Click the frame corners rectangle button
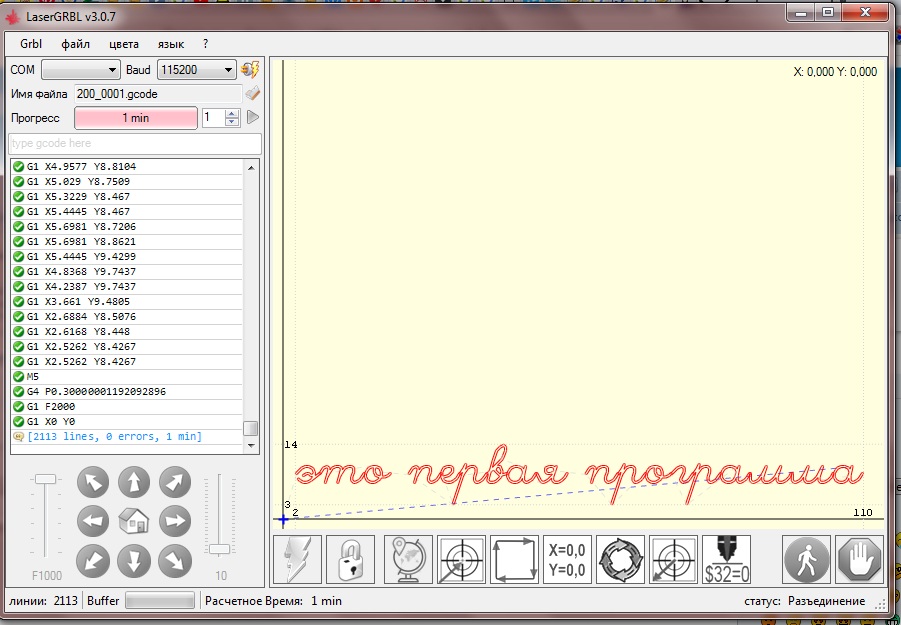901x625 pixels. (x=514, y=560)
